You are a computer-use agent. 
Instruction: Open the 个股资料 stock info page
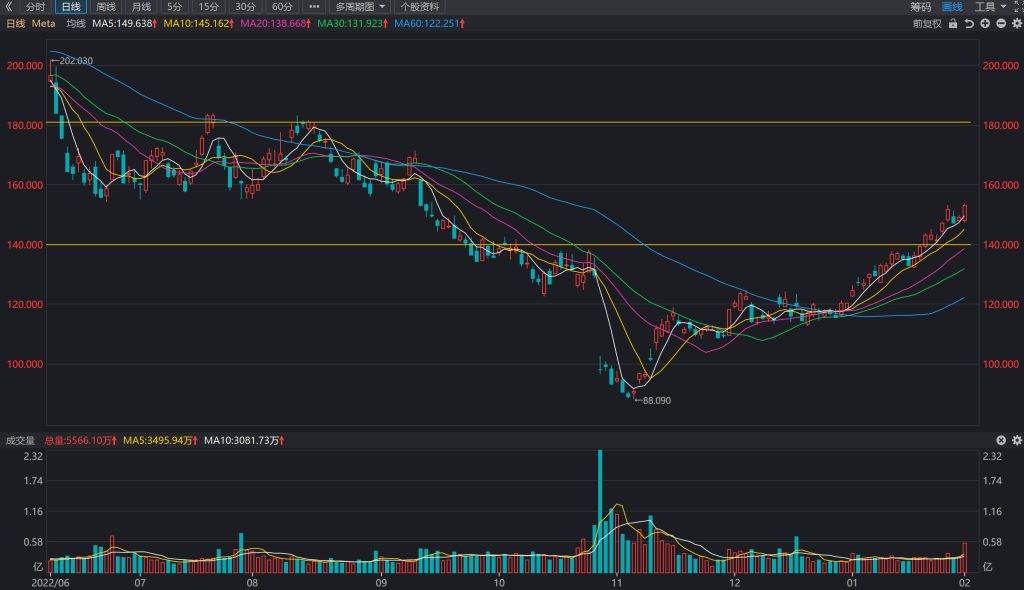tap(419, 7)
